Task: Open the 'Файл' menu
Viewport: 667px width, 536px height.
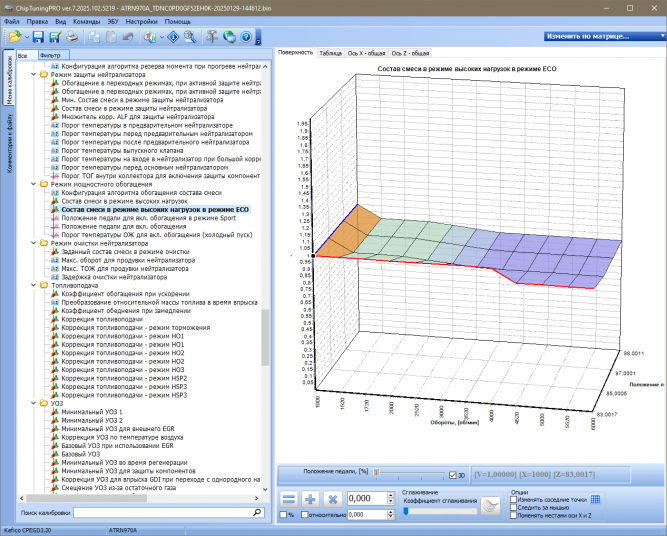Action: pyautogui.click(x=12, y=21)
